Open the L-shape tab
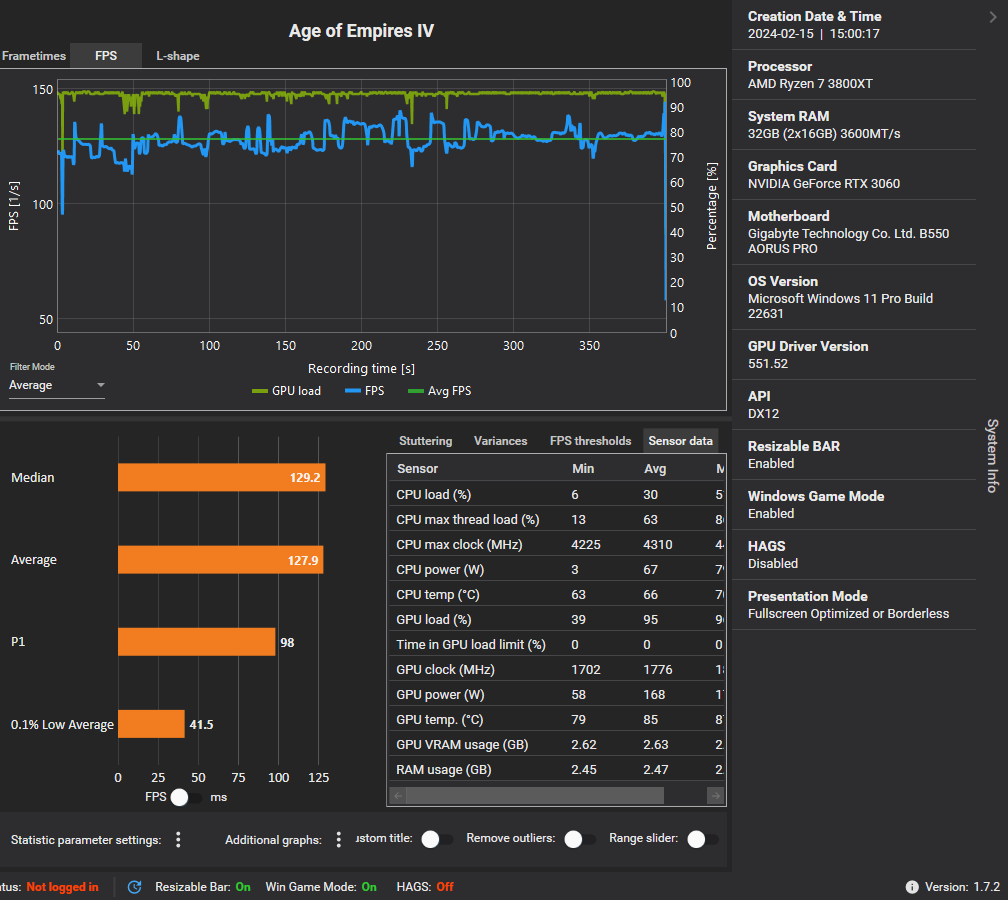Viewport: 1008px width, 900px height. tap(178, 56)
